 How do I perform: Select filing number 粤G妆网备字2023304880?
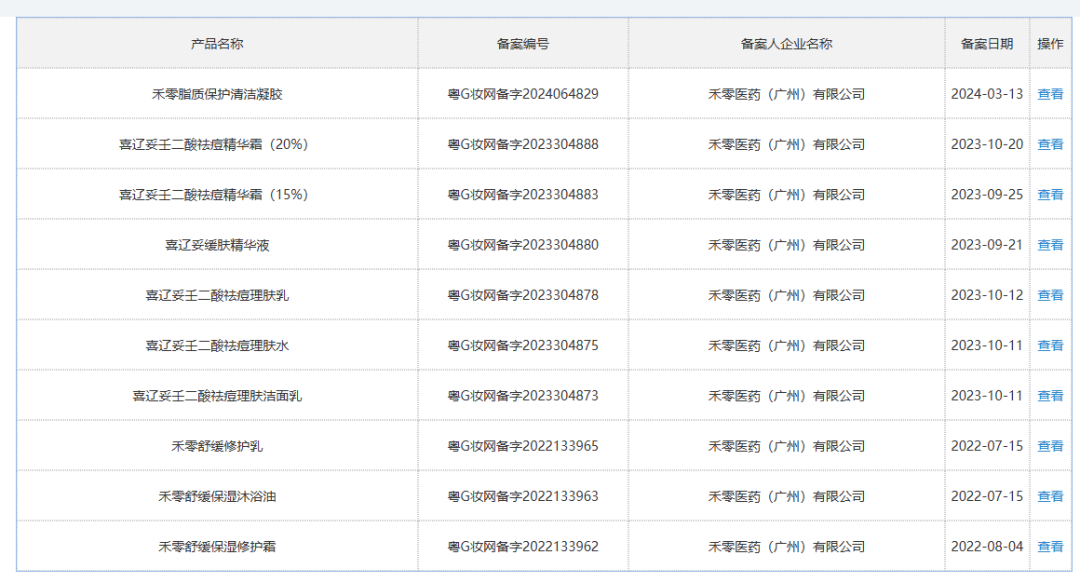522,245
